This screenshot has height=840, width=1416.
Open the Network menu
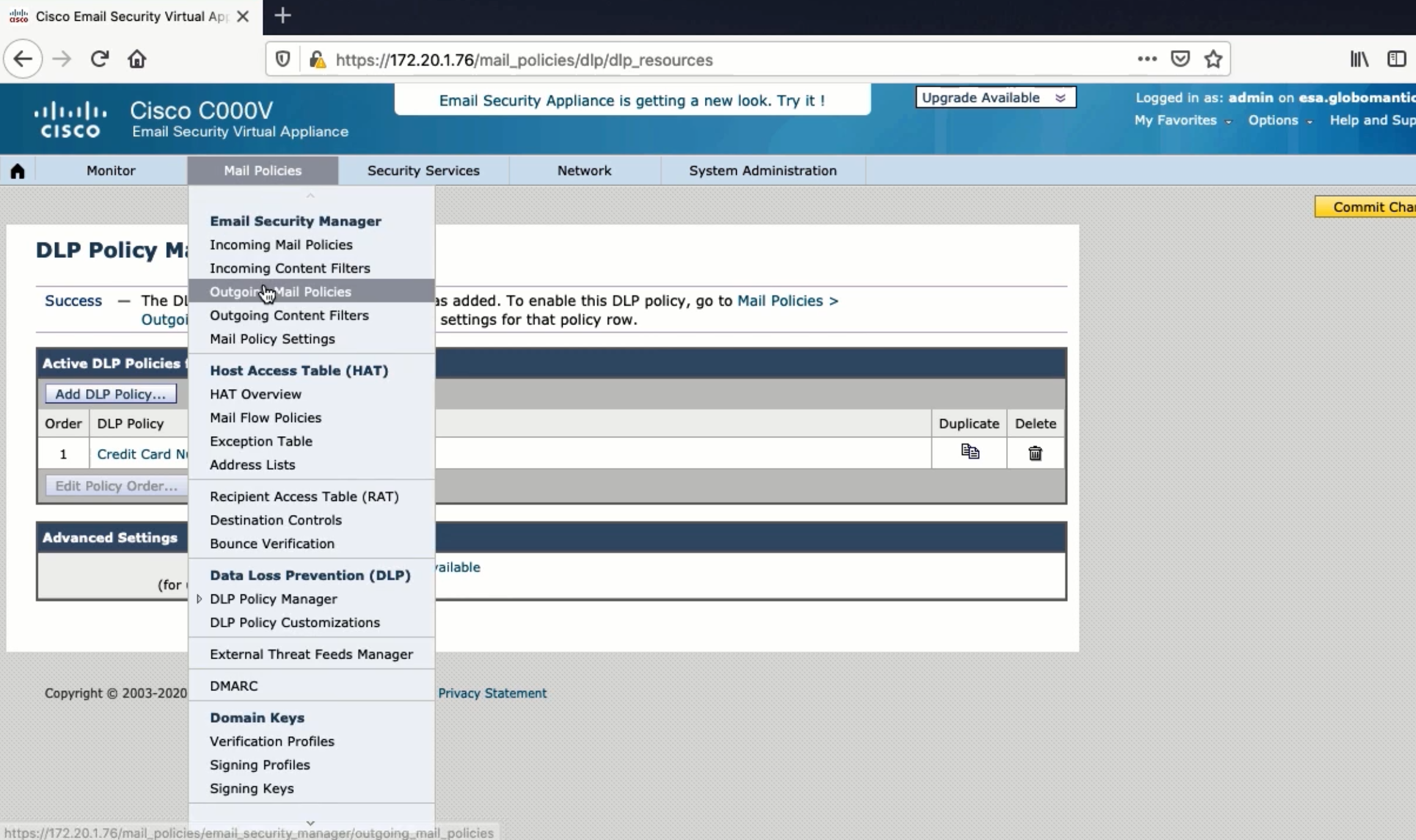pos(584,170)
